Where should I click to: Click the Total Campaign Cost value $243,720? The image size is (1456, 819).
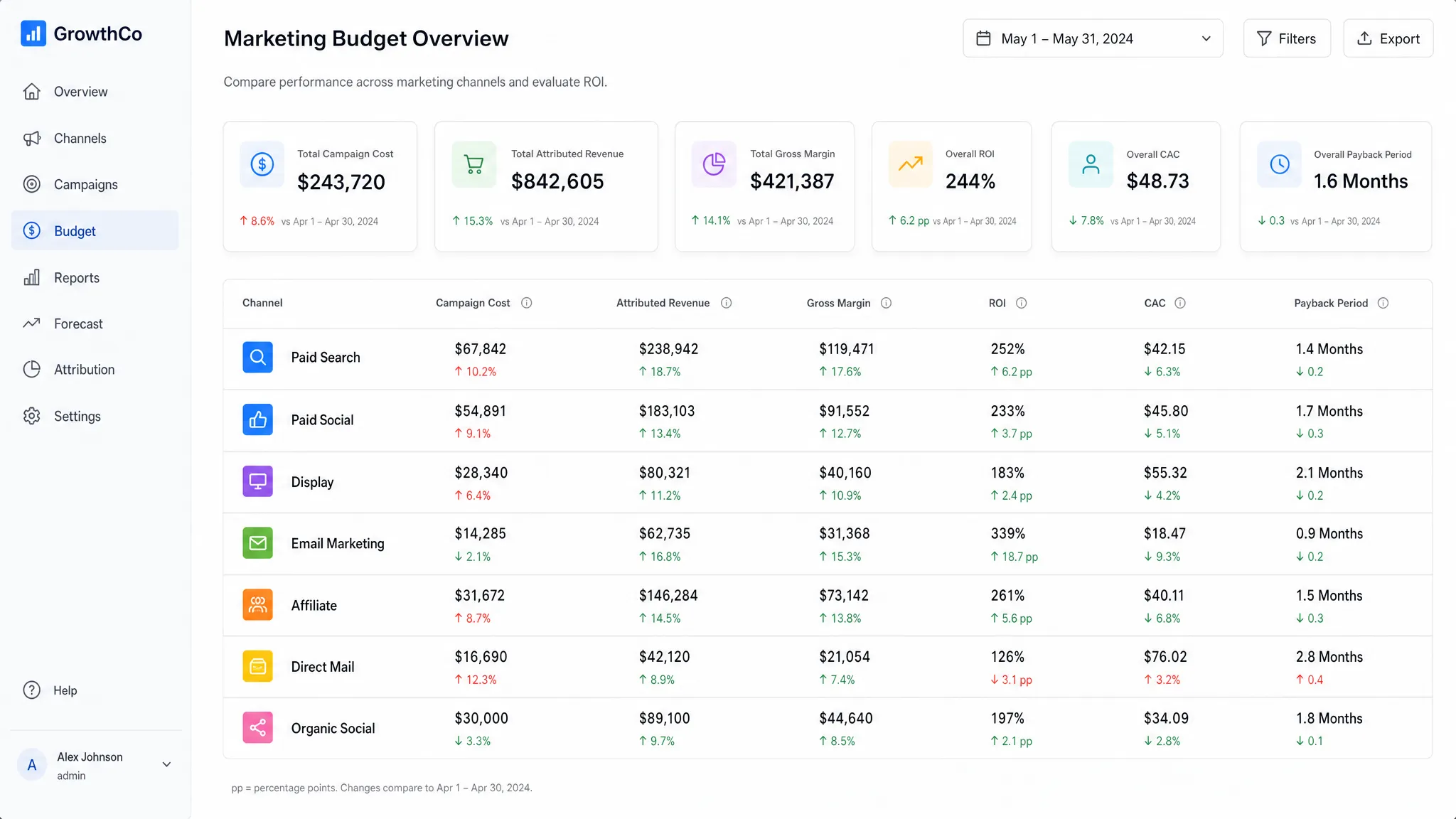tap(341, 182)
